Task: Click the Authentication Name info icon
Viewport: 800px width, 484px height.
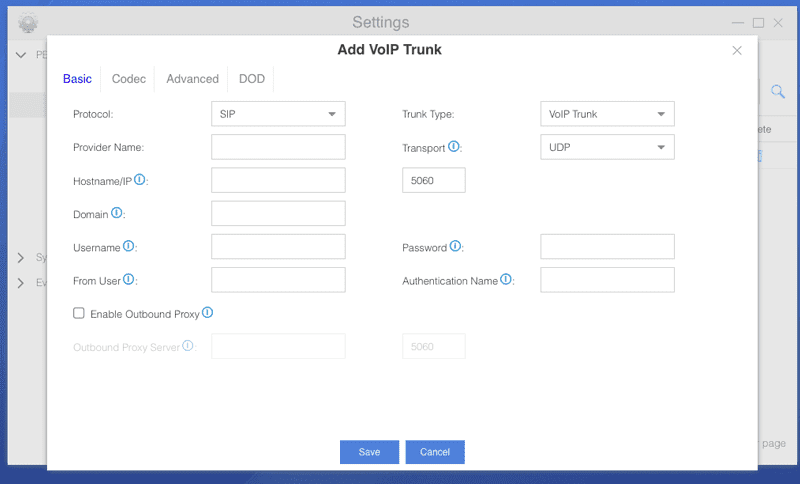Action: 506,280
